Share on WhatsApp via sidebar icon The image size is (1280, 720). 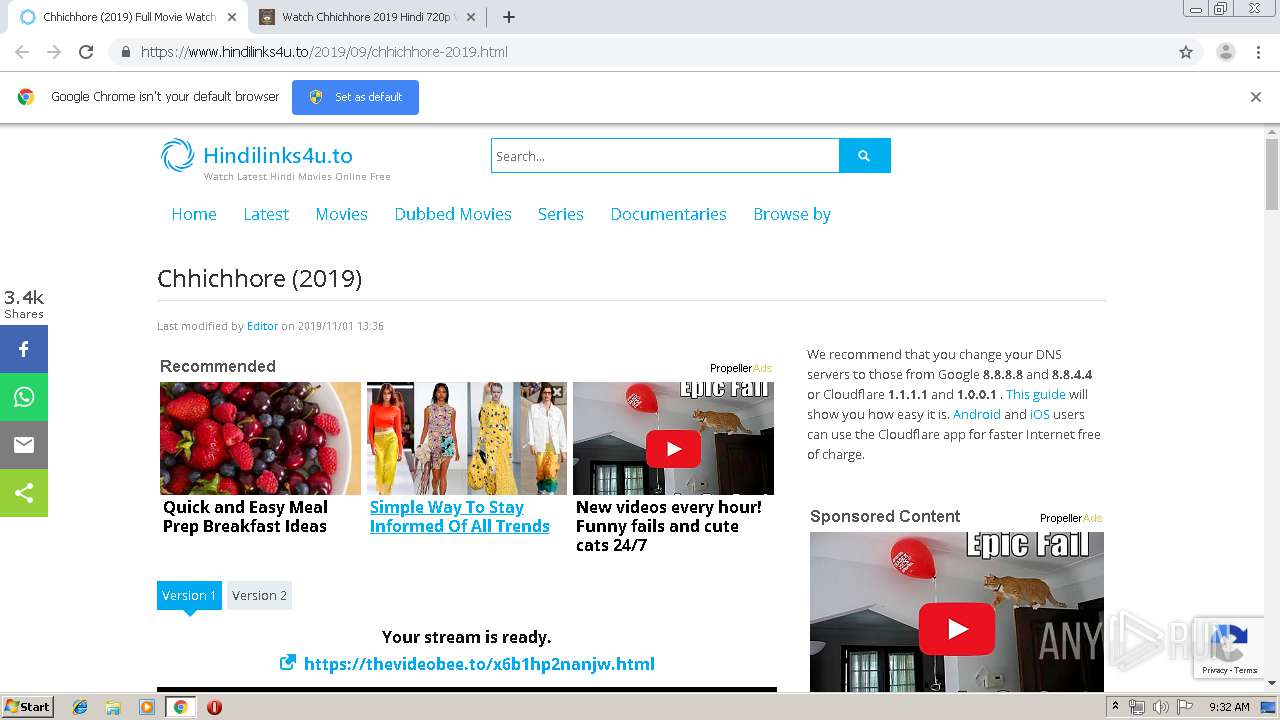point(24,397)
